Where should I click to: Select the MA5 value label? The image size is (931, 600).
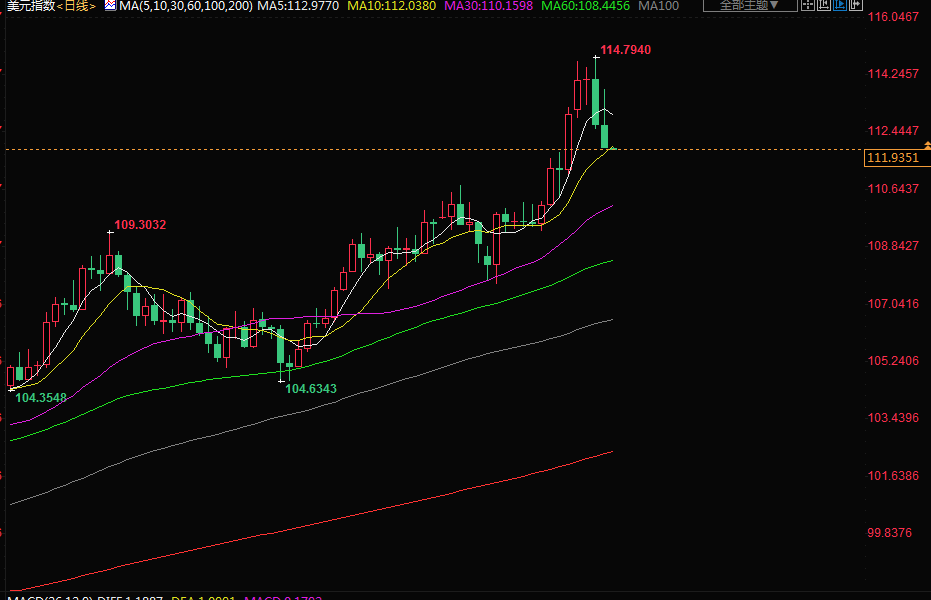[x=299, y=6]
